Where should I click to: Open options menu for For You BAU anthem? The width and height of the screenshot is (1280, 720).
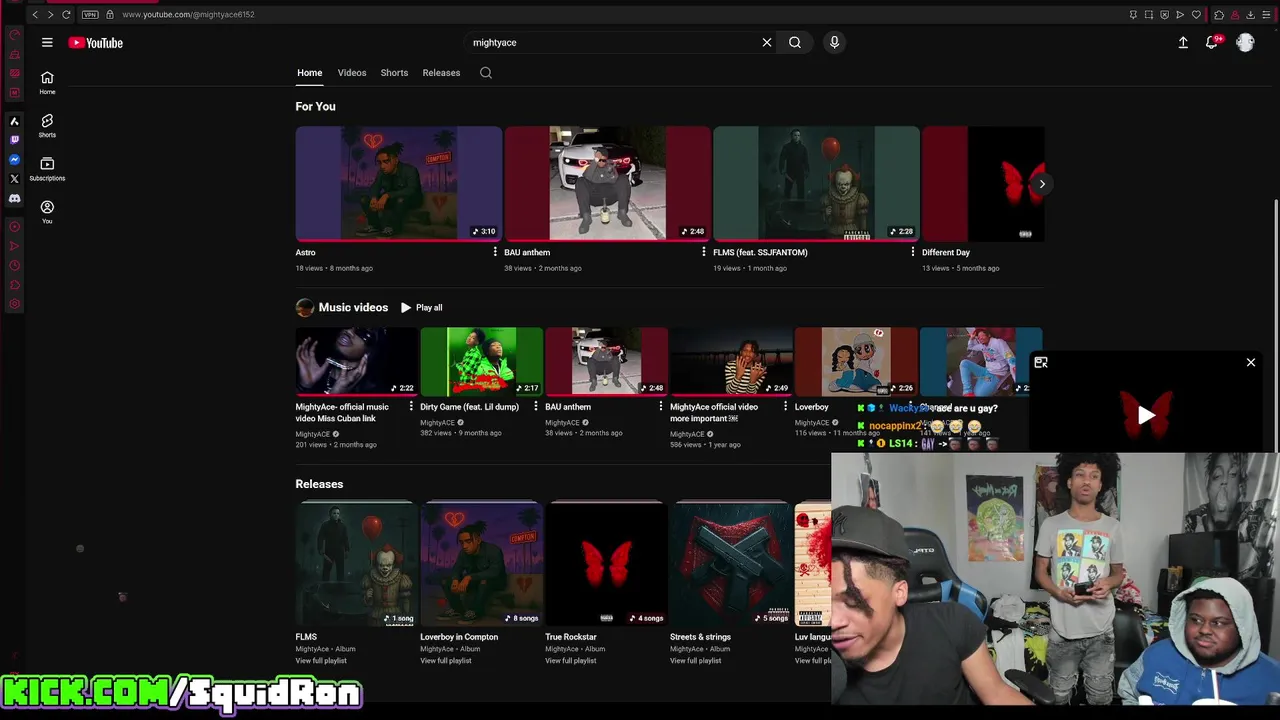tap(704, 252)
